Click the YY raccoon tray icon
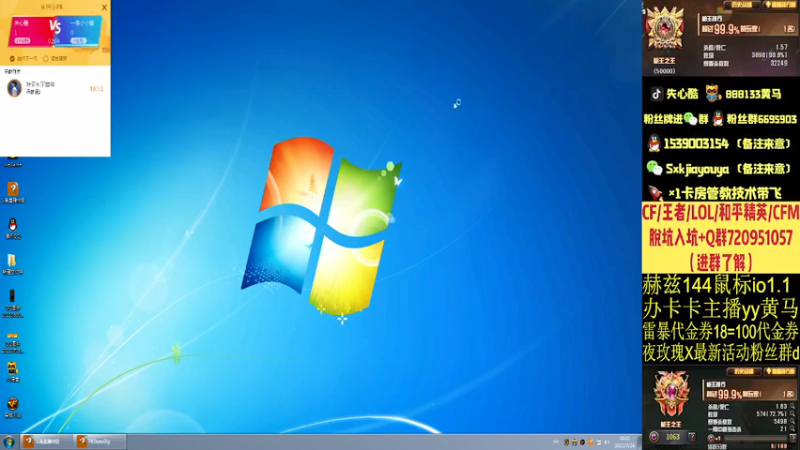 [x=574, y=442]
